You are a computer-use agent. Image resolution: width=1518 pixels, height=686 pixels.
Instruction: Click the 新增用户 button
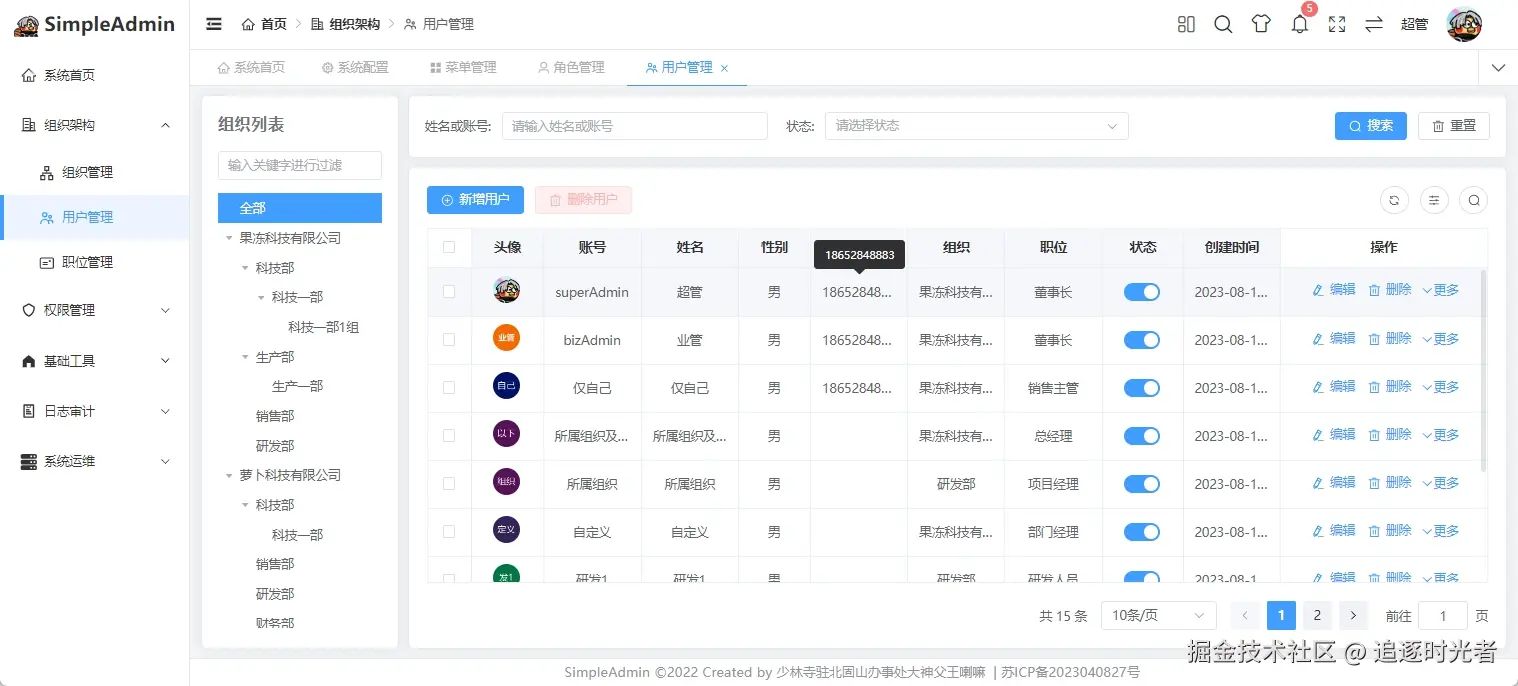point(475,200)
